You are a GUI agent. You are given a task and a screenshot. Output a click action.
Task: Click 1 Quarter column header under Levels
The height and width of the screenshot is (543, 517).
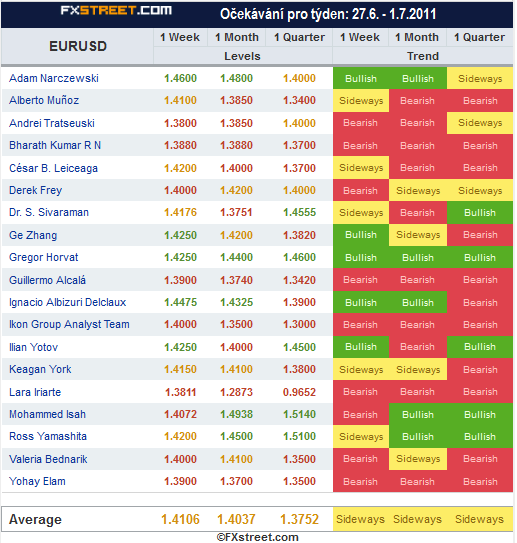click(x=300, y=37)
